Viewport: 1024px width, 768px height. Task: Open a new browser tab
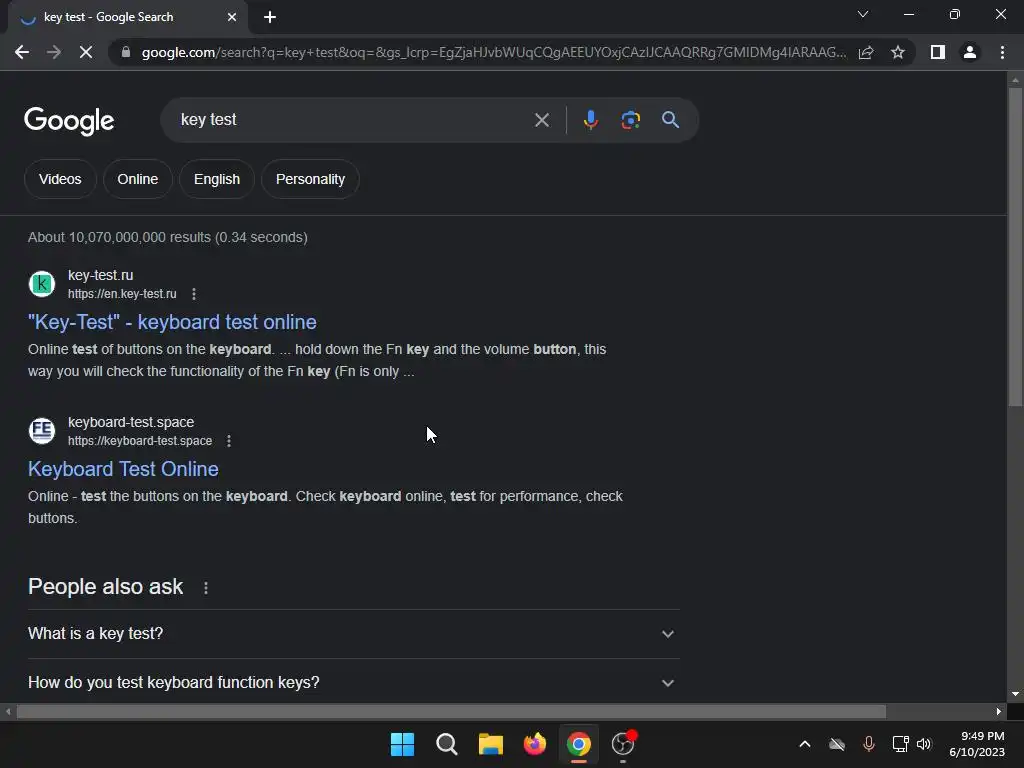click(x=270, y=17)
